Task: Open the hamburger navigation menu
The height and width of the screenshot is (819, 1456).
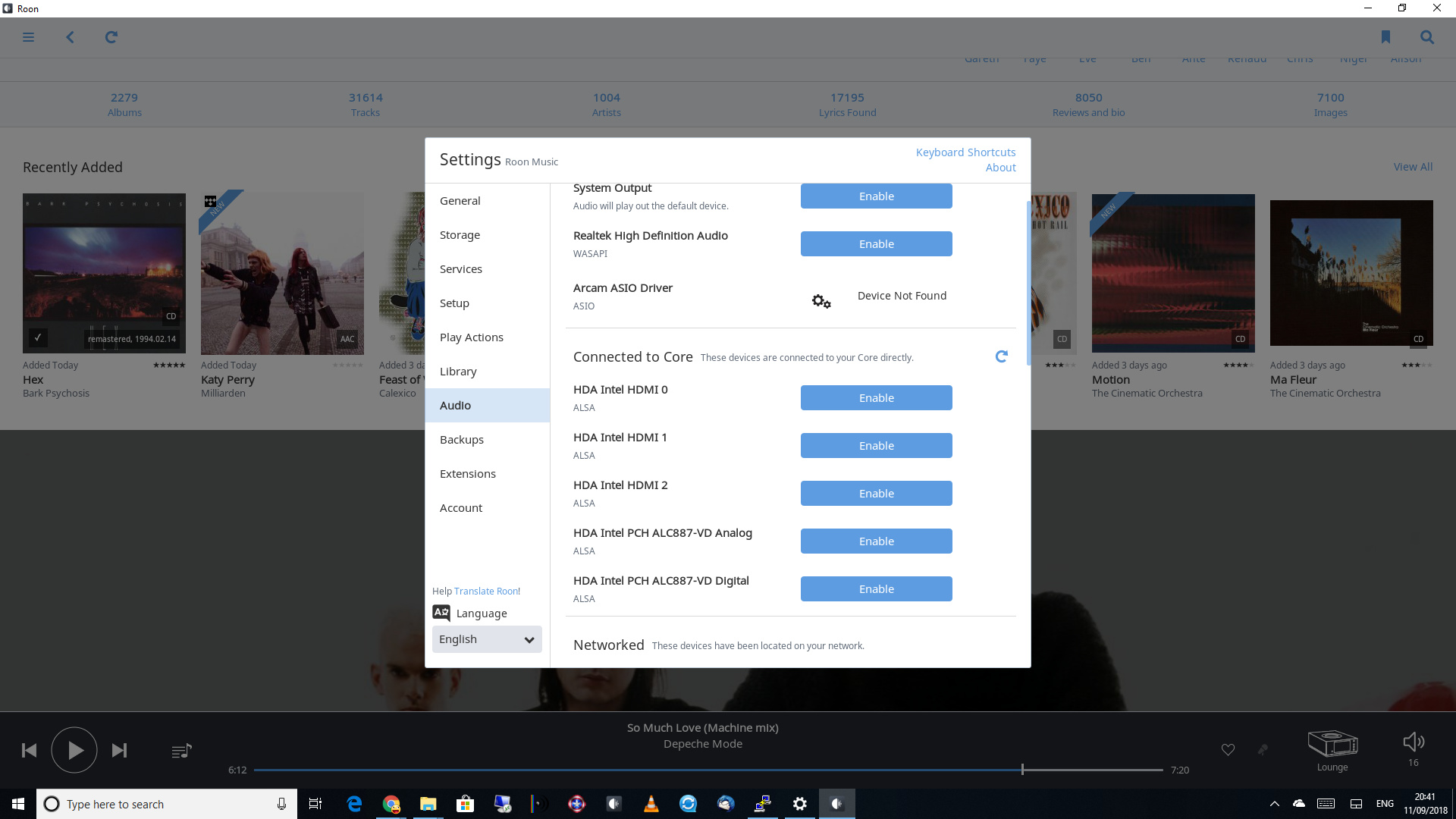Action: click(x=28, y=37)
